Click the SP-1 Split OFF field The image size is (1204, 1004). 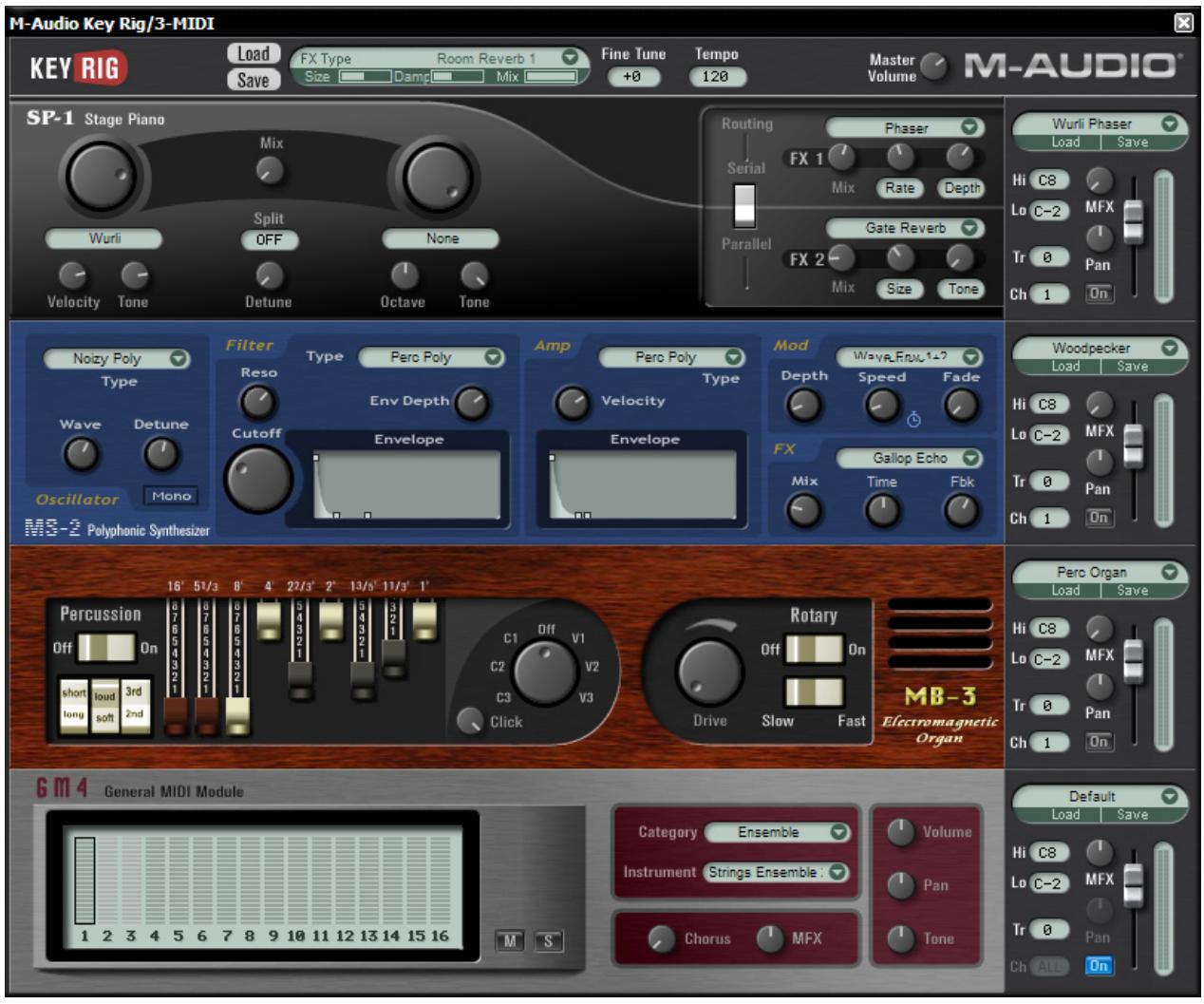[x=270, y=240]
